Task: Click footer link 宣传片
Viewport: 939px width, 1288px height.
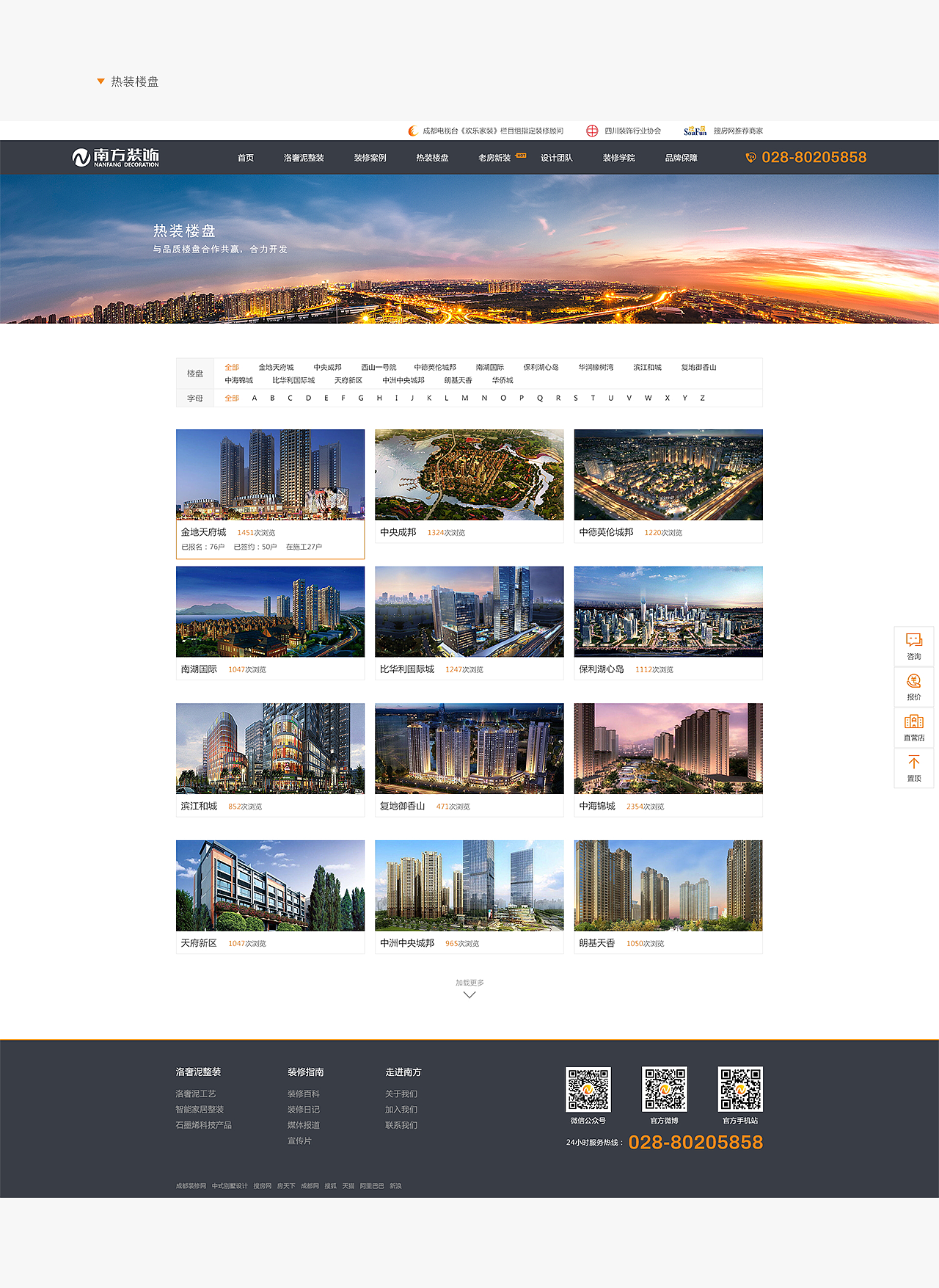Action: click(x=299, y=1140)
